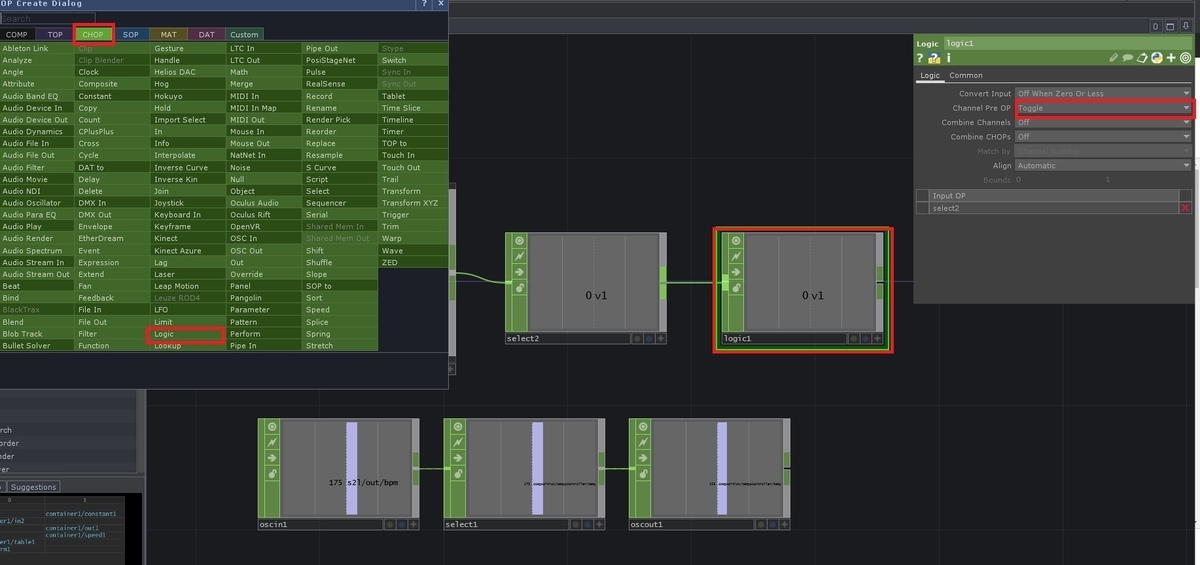Toggle lock flag on select2 node
Viewport: 1200px width, 565px height.
520,288
